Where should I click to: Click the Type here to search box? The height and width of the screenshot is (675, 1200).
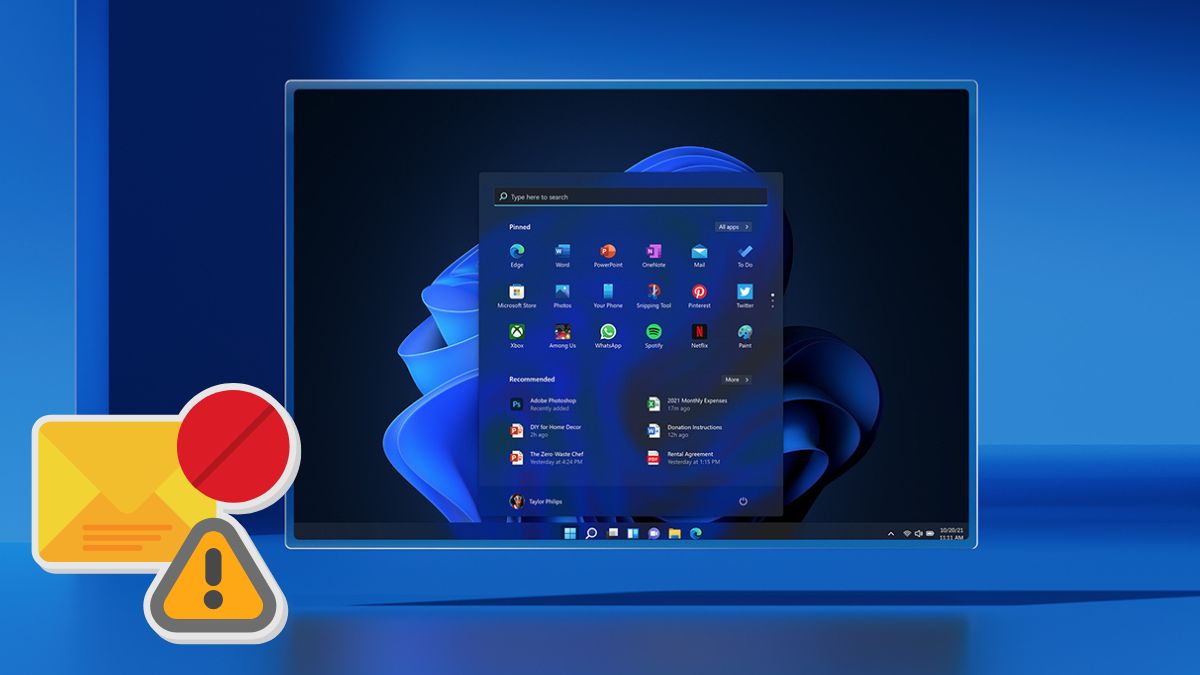point(631,197)
